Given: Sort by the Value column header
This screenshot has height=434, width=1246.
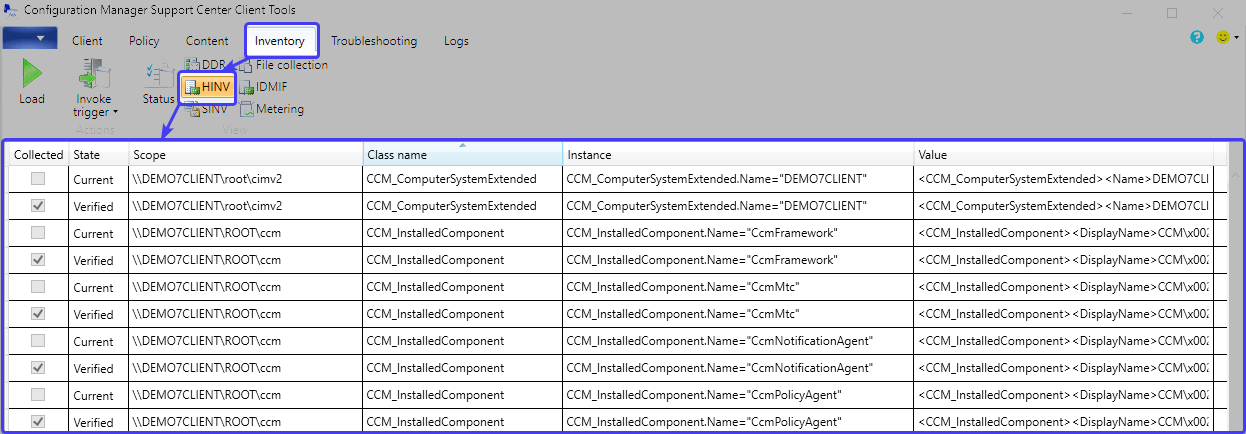Looking at the screenshot, I should (x=1063, y=155).
